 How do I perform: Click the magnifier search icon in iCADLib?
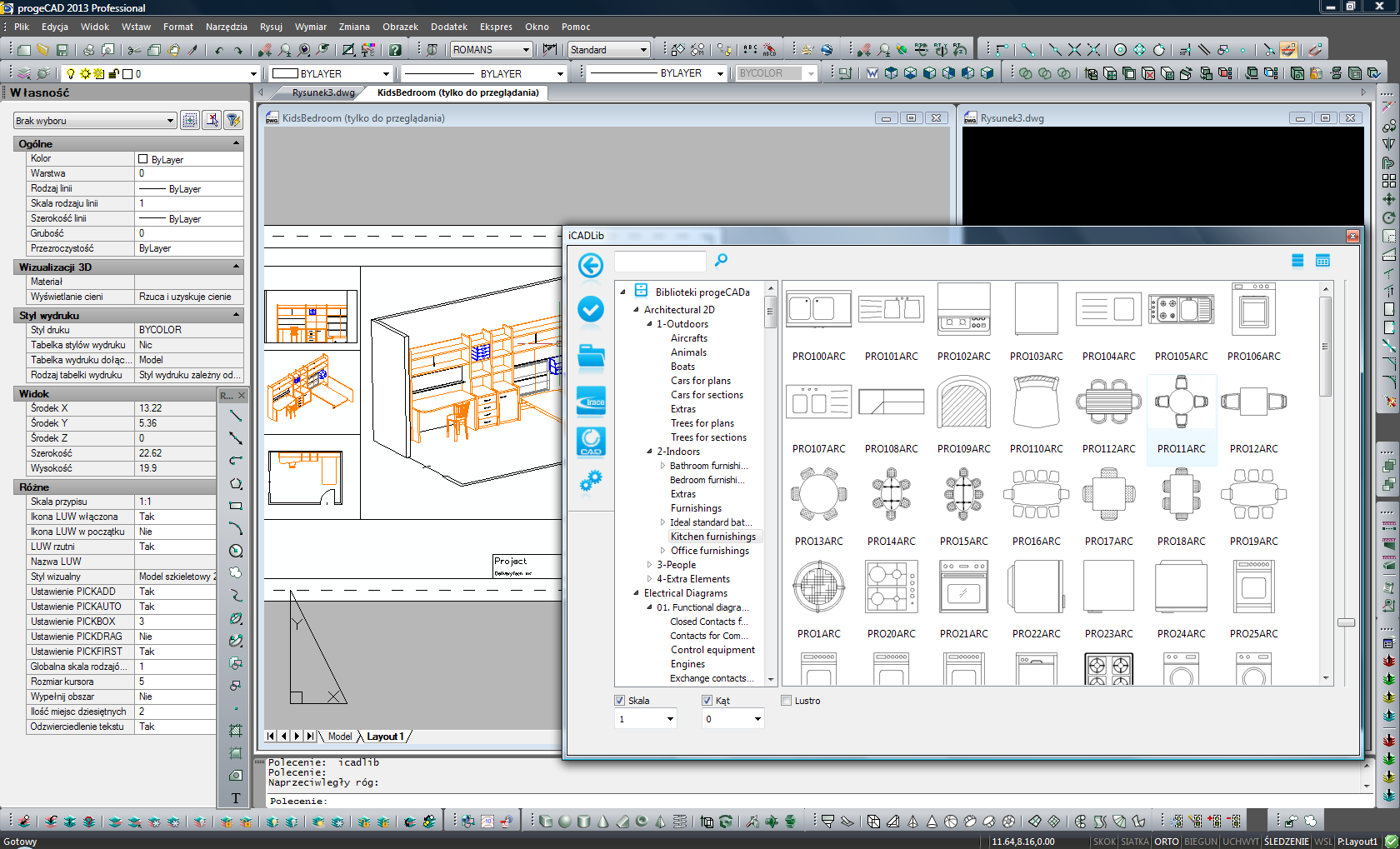coord(721,261)
